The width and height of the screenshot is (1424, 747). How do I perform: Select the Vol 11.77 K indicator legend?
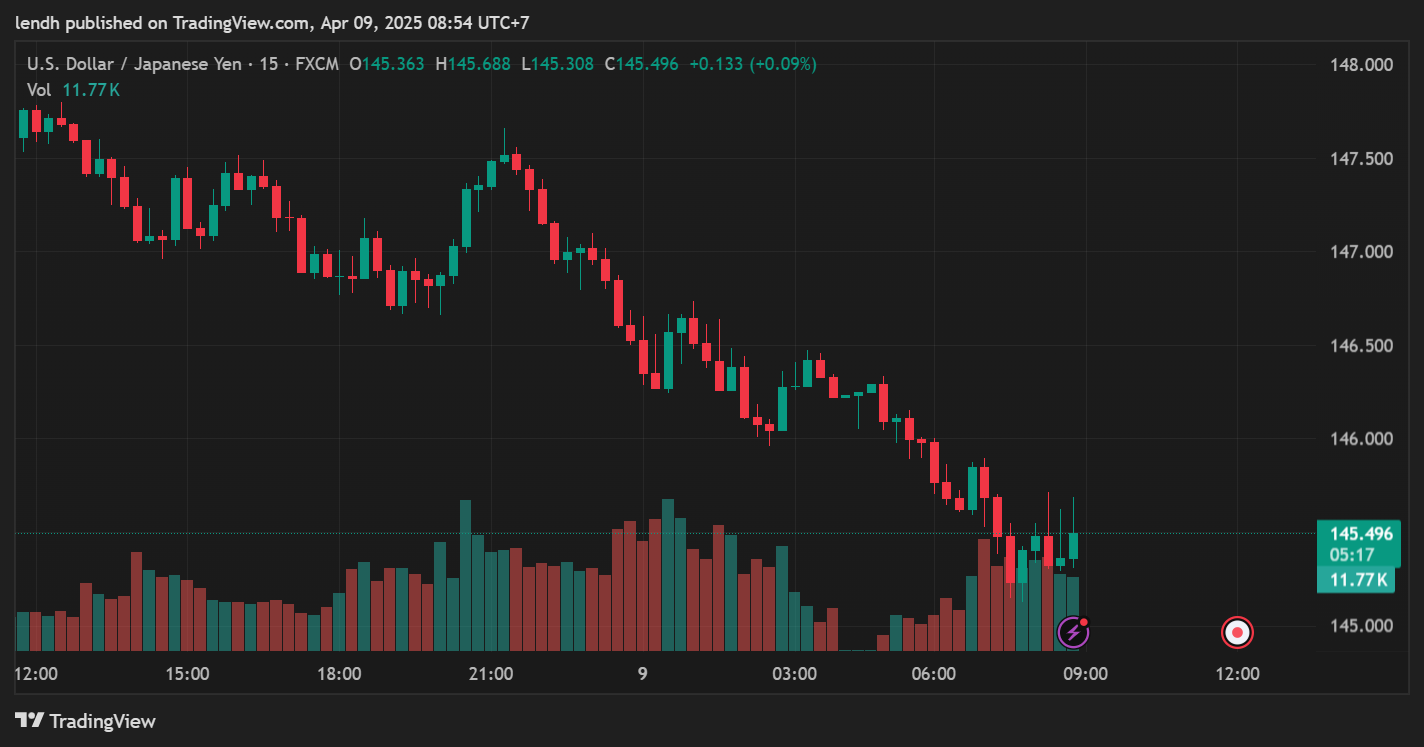pyautogui.click(x=73, y=90)
